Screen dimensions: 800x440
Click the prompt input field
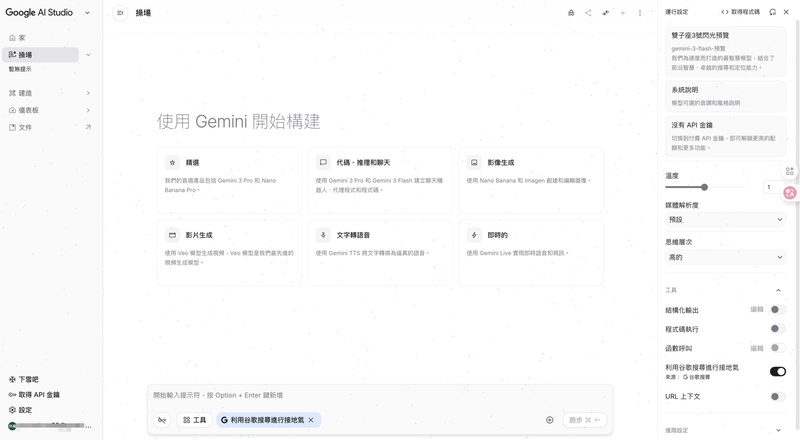point(380,395)
